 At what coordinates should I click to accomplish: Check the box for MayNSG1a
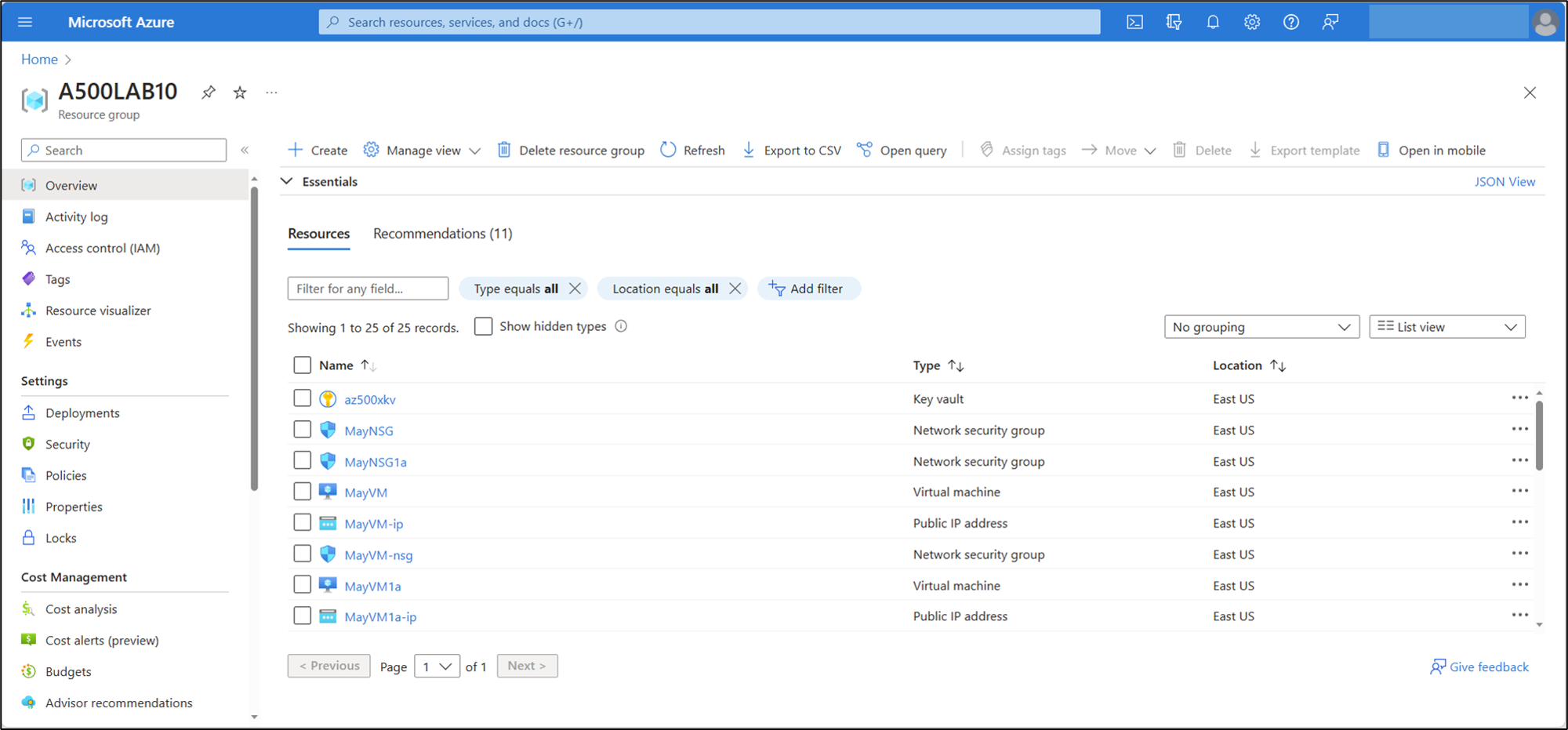303,460
